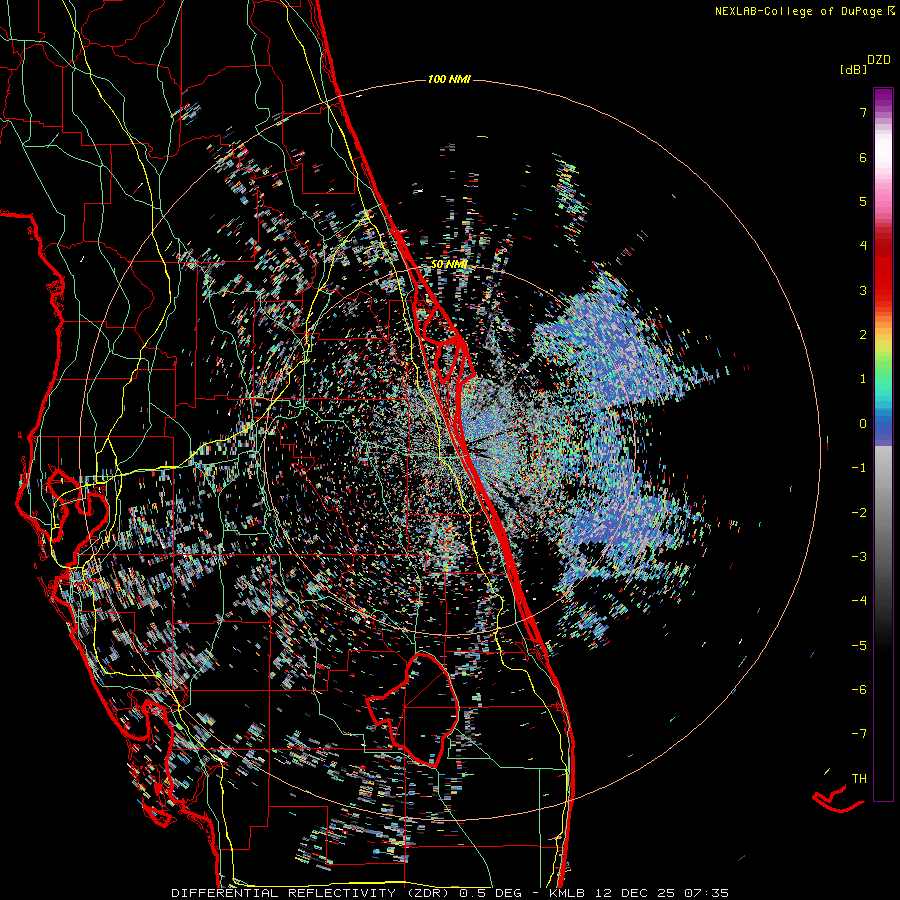Click the -7 value on the color scale
This screenshot has width=900, height=900.
click(859, 734)
